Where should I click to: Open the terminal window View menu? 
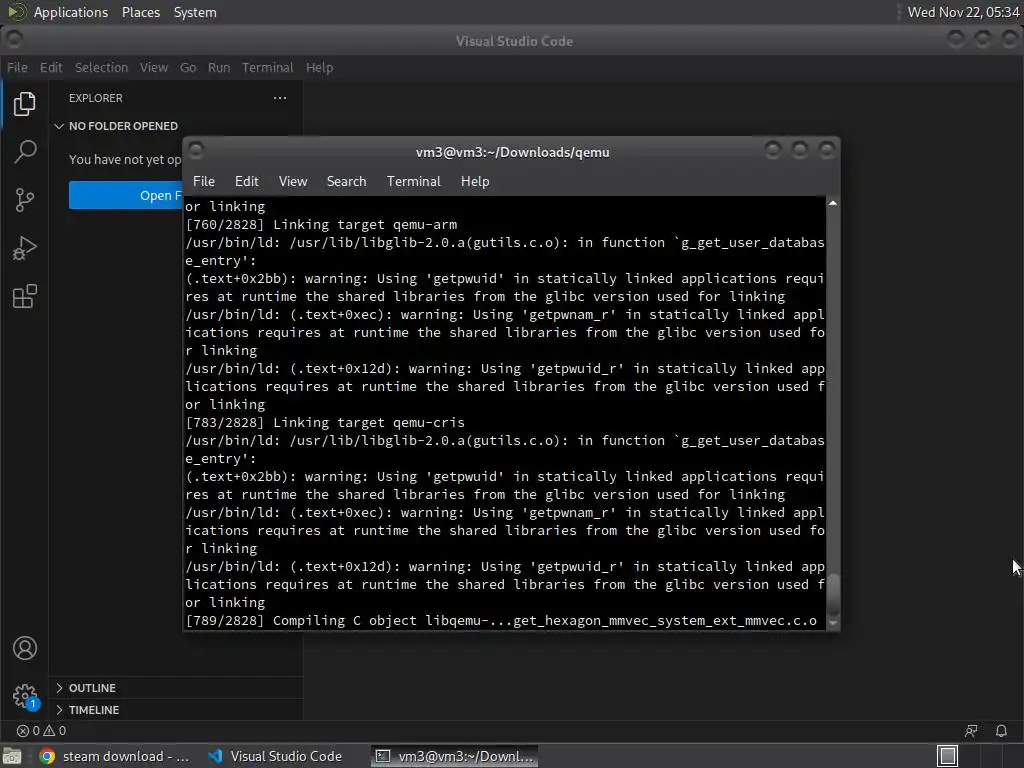click(293, 182)
